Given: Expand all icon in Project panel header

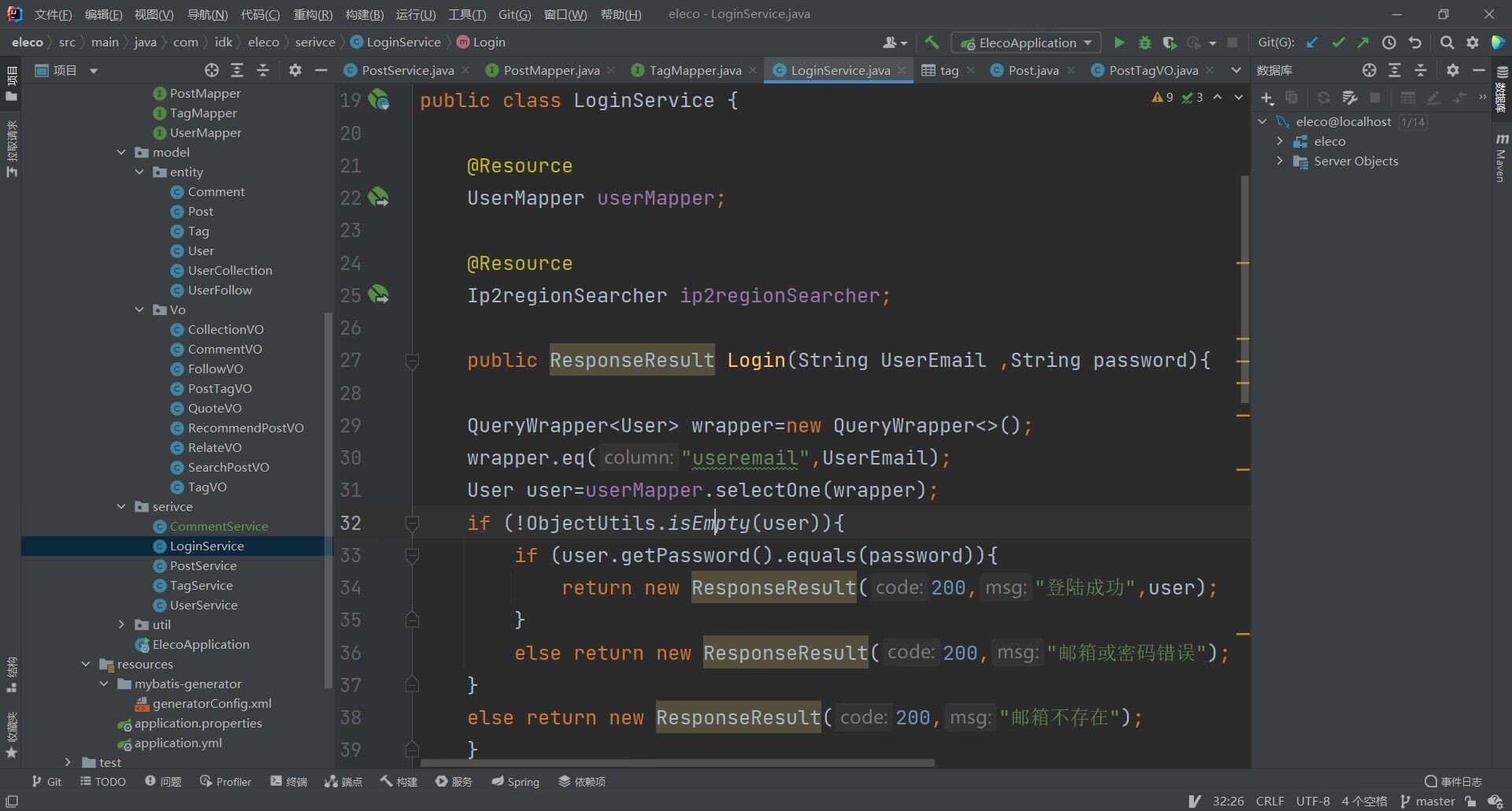Looking at the screenshot, I should point(237,70).
